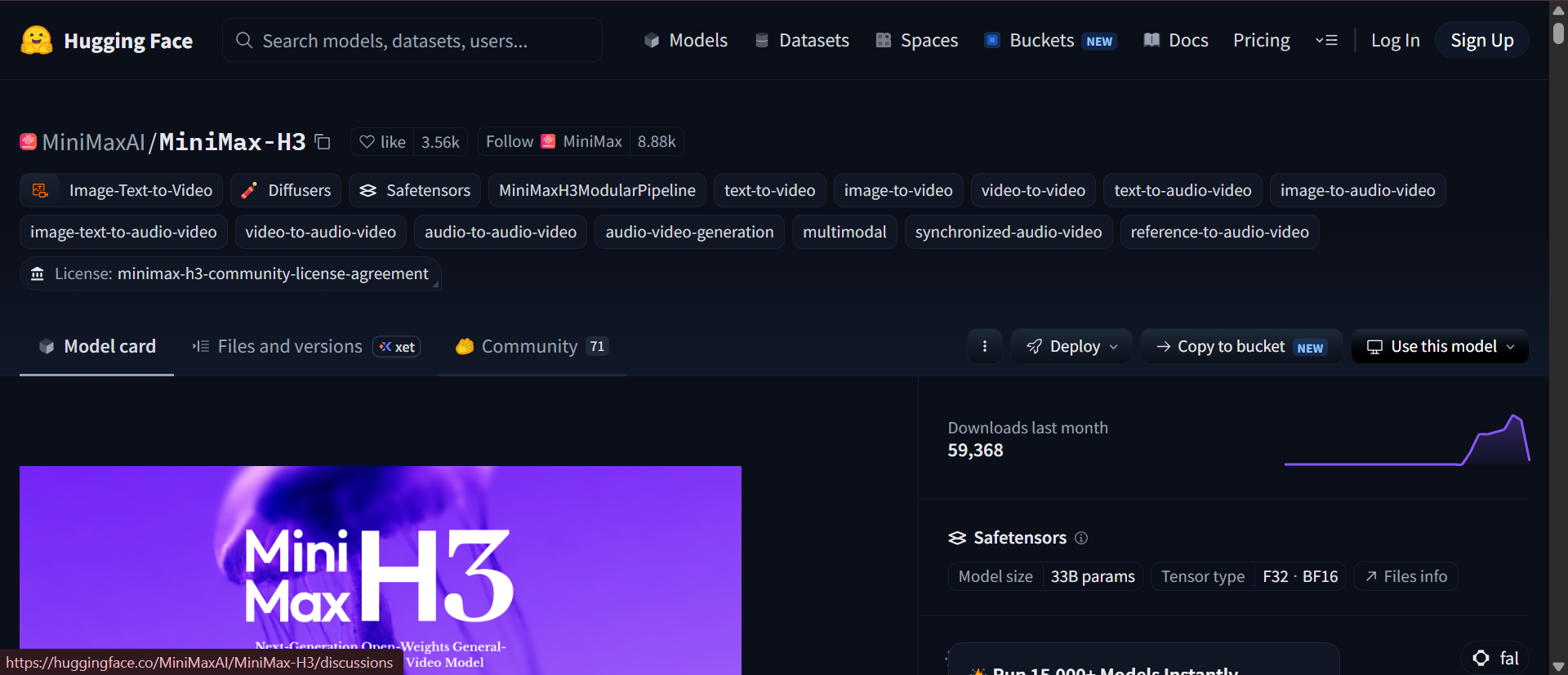
Task: Open the MiniMaxAI organization link
Action: tap(94, 142)
